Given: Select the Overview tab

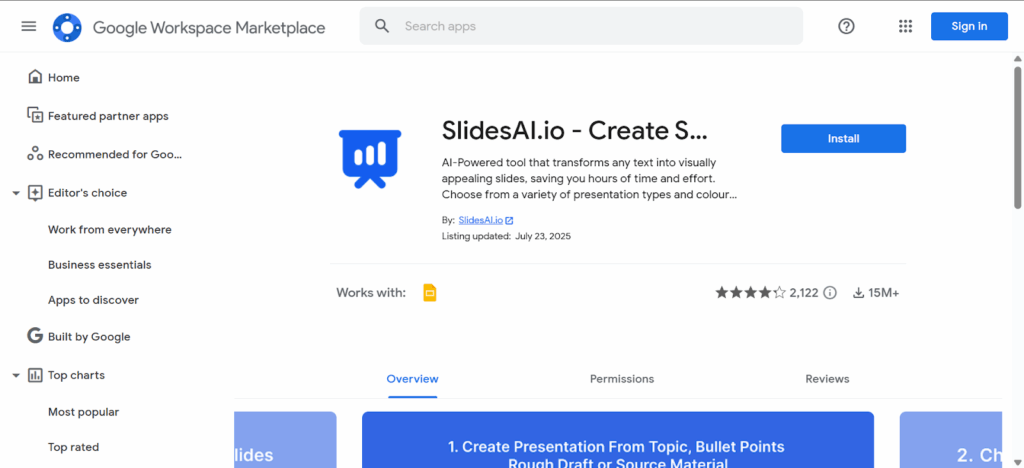Looking at the screenshot, I should [x=412, y=379].
